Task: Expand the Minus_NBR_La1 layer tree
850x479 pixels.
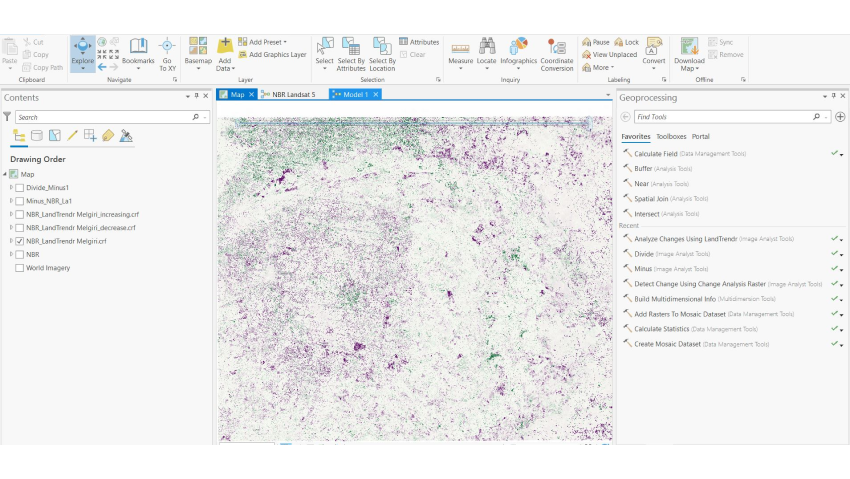Action: point(11,201)
